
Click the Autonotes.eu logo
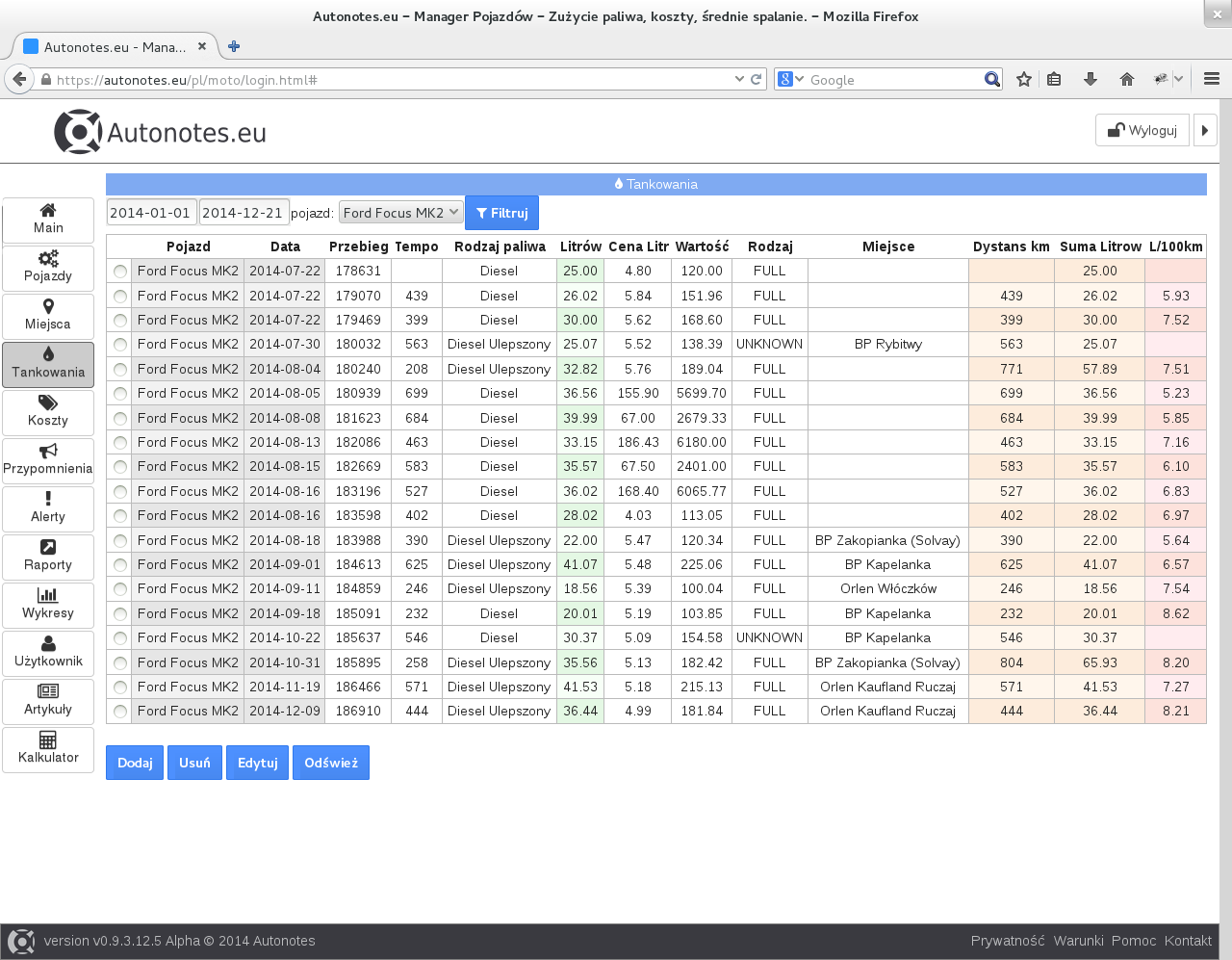[160, 132]
